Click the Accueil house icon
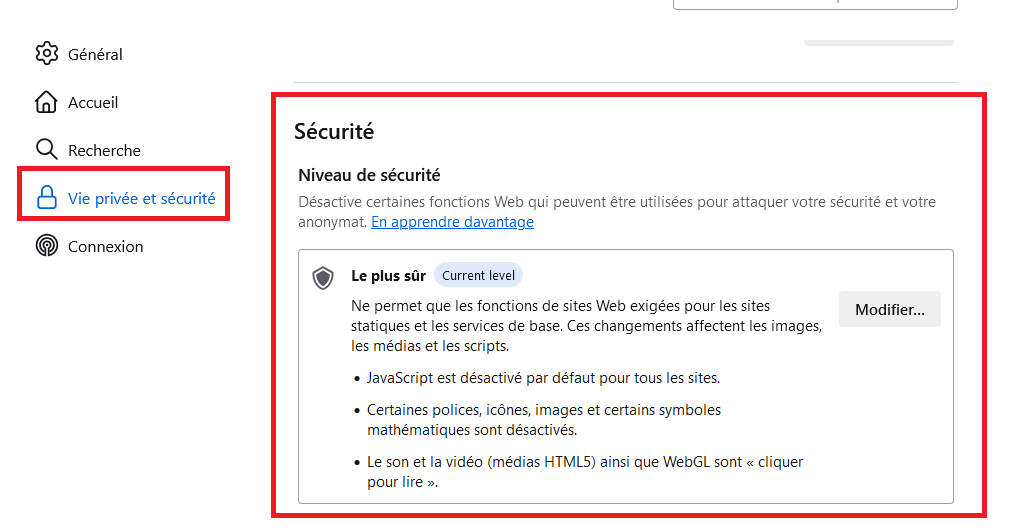 46,102
